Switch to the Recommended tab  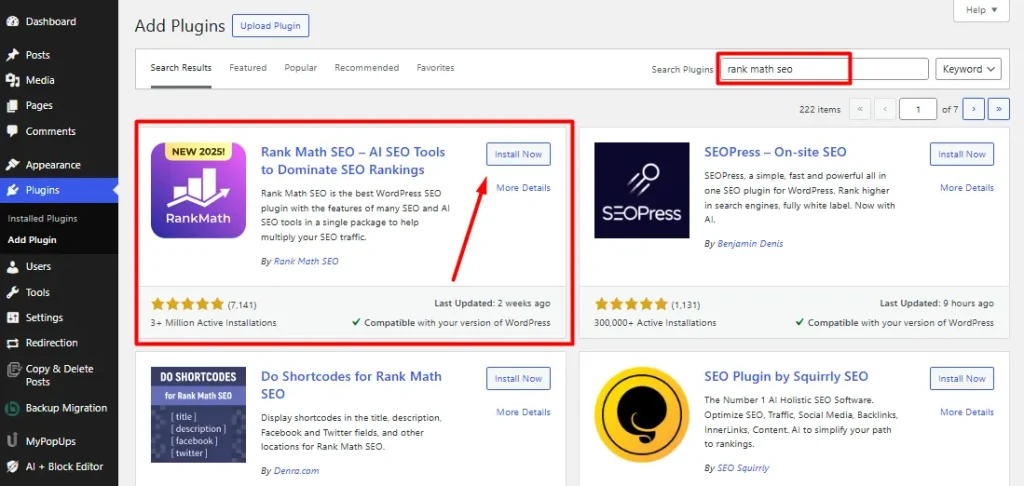[x=366, y=68]
